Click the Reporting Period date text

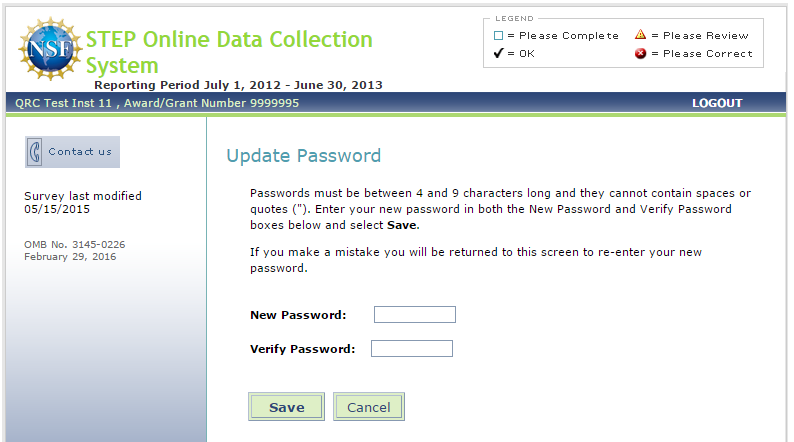[x=238, y=85]
